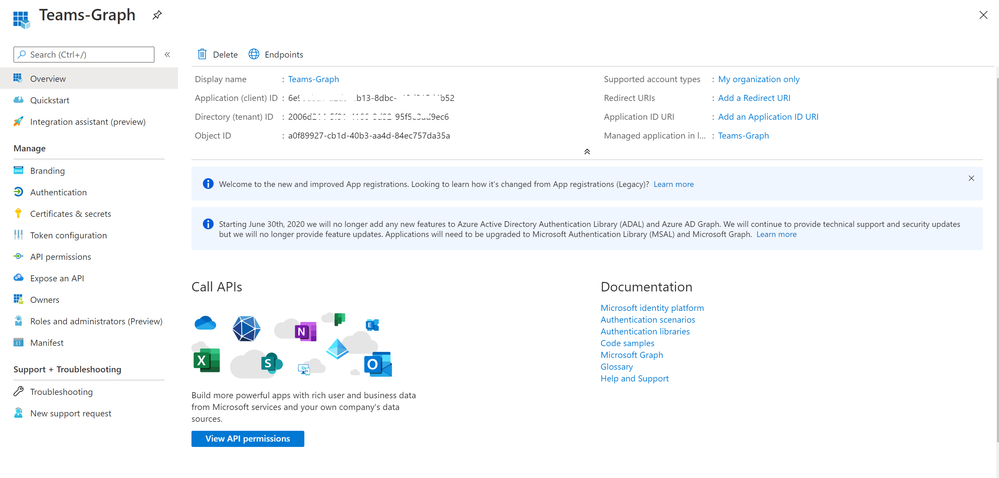Click the View API permissions button
The height and width of the screenshot is (478, 999).
(x=248, y=439)
